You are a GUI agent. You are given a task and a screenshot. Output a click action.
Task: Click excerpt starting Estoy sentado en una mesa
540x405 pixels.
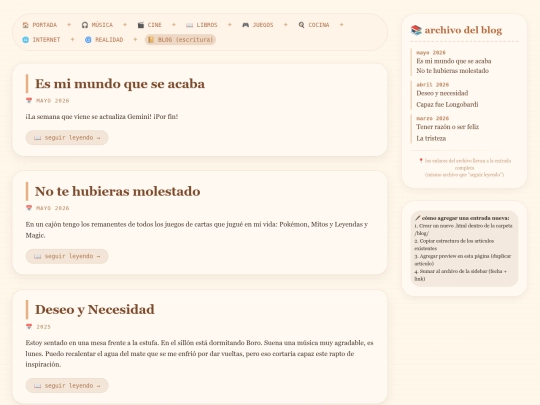pos(199,354)
